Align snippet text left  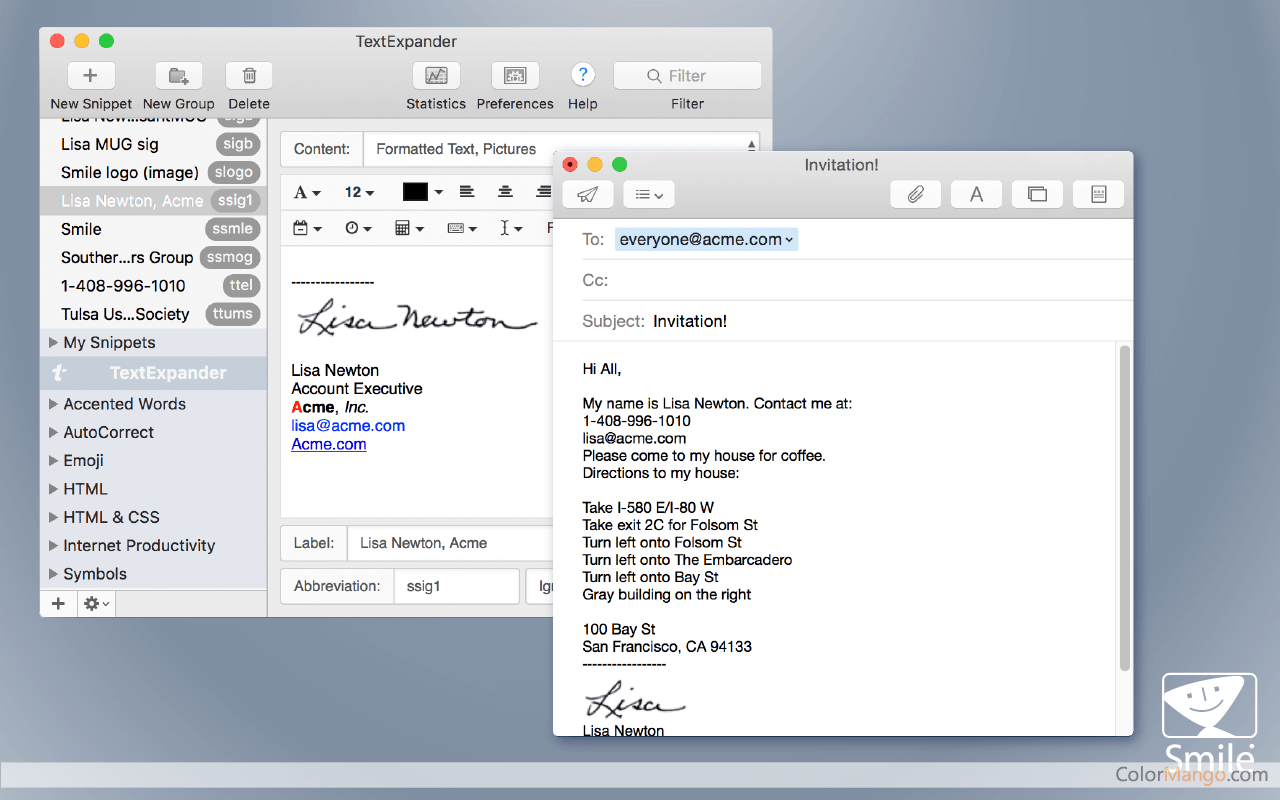tap(467, 192)
